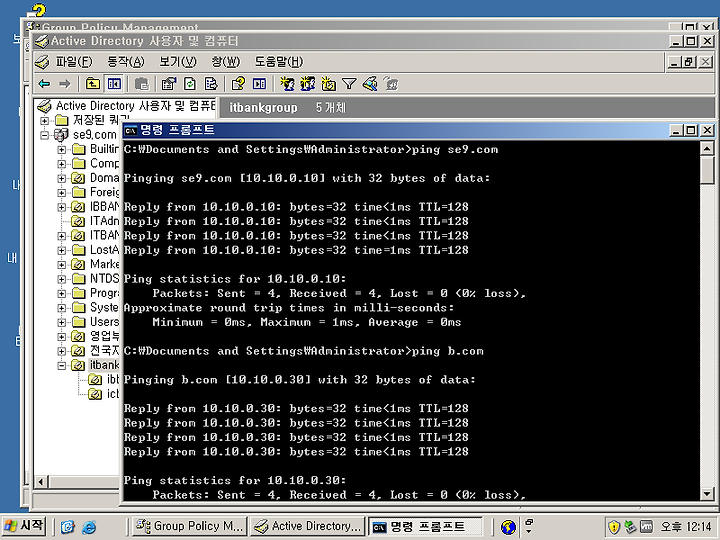Click the 명령 프롬프트 taskbar button

click(x=425, y=526)
